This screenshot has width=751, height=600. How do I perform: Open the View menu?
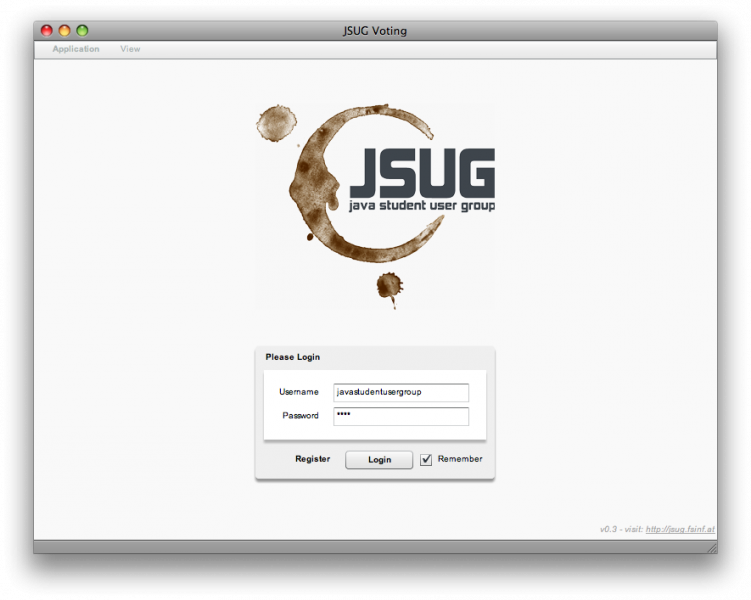(130, 49)
